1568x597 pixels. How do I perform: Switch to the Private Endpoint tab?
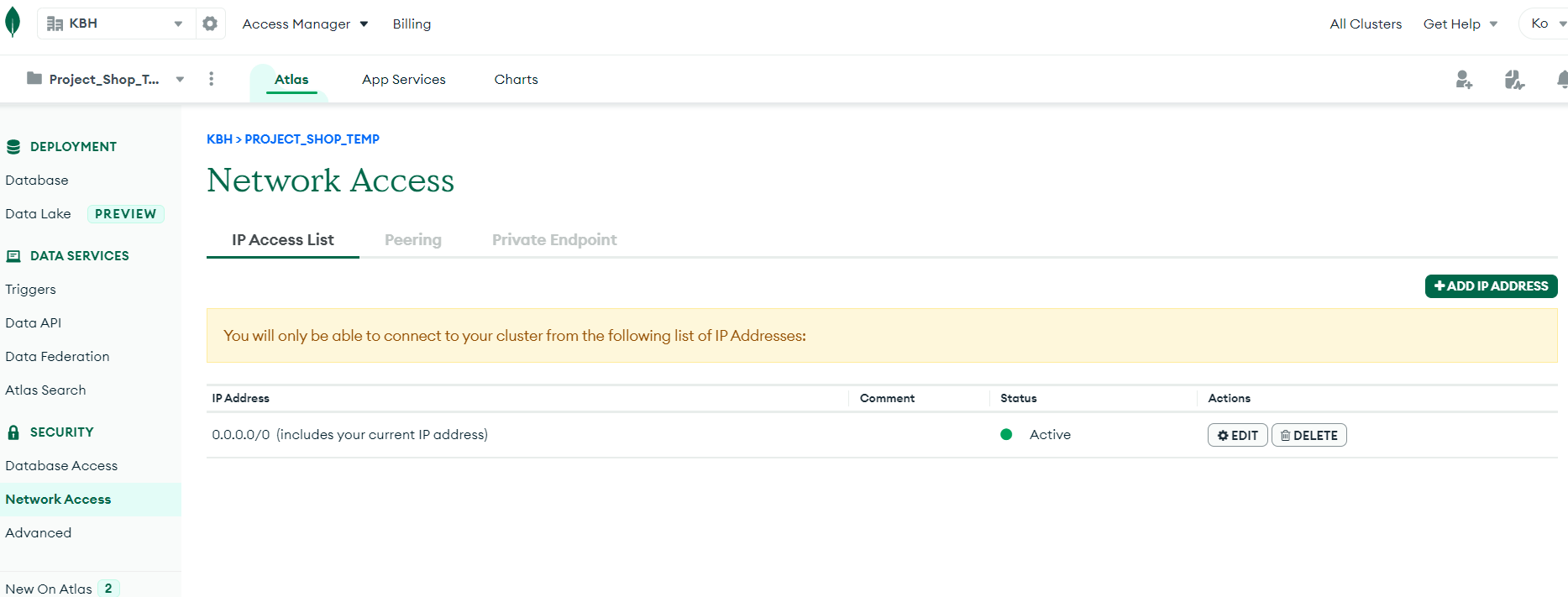(554, 240)
